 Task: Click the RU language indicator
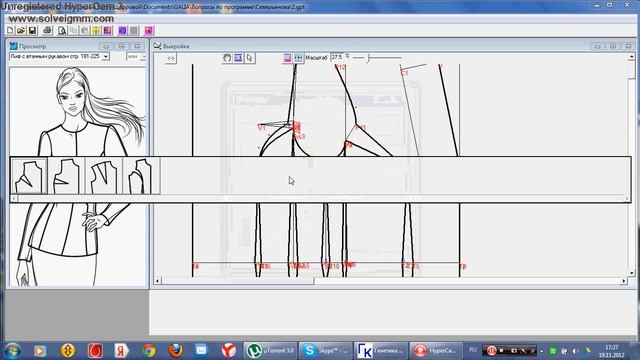pyautogui.click(x=473, y=350)
